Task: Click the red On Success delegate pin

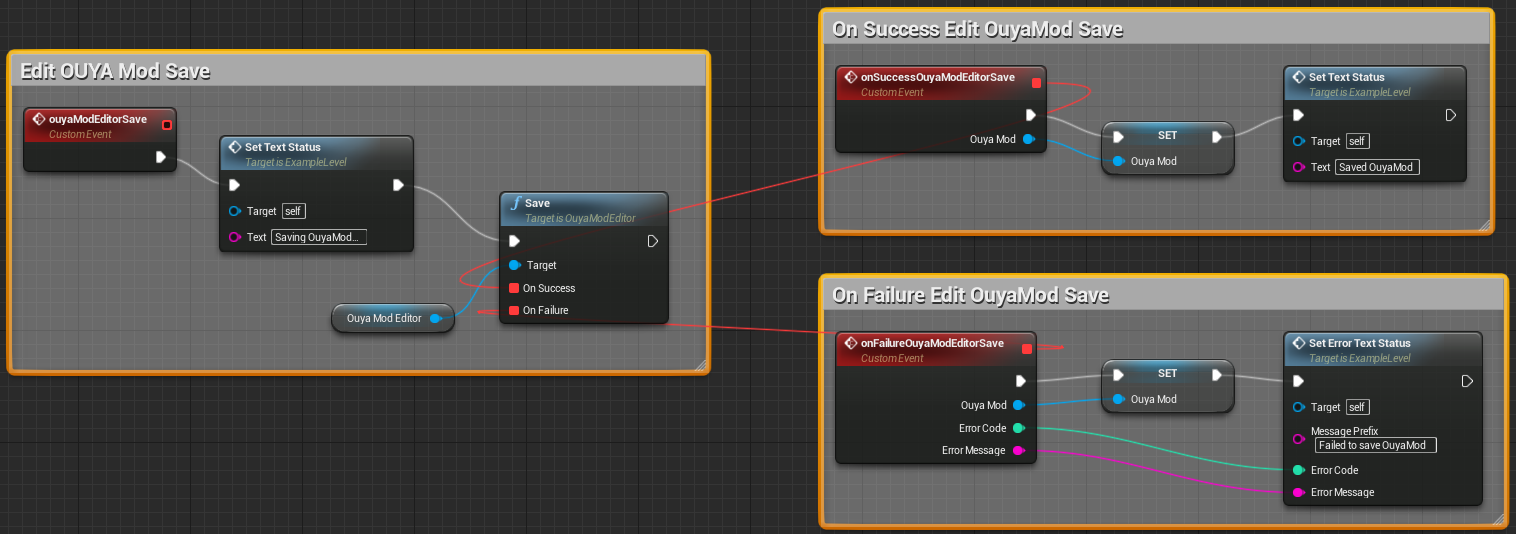Action: coord(514,288)
